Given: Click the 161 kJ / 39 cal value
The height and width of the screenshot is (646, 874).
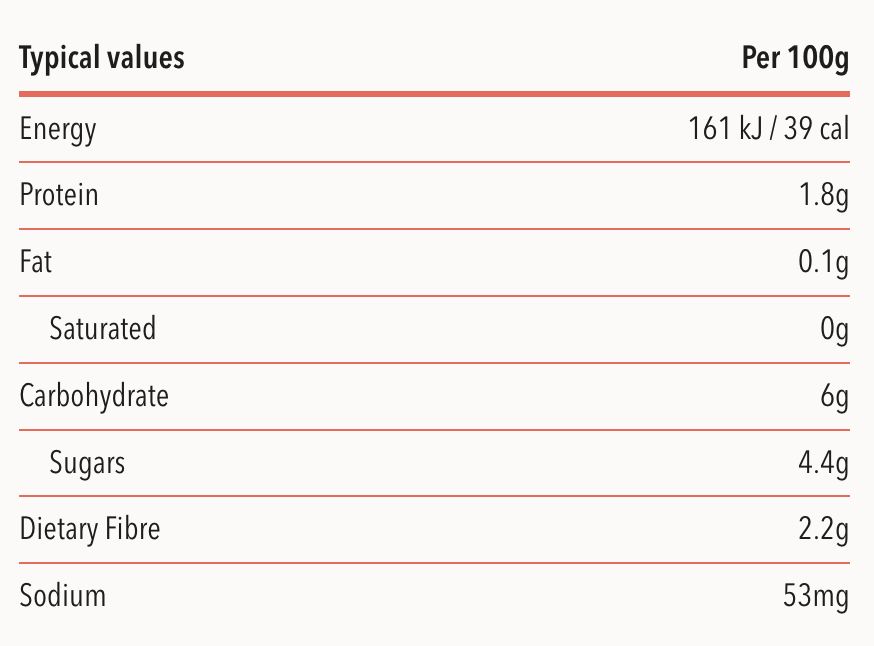Looking at the screenshot, I should (x=768, y=129).
